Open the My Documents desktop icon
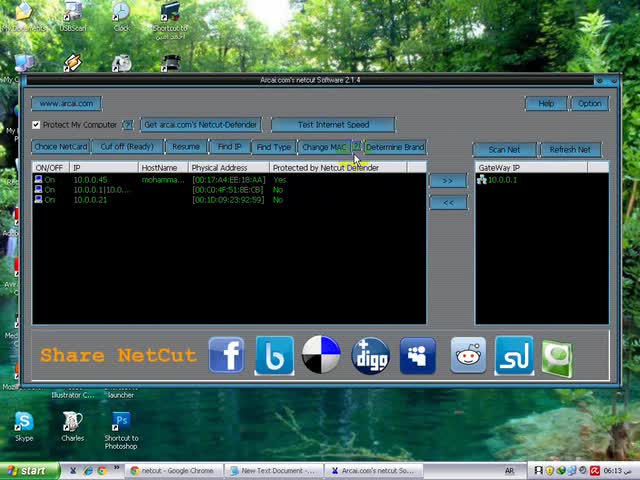The image size is (640, 480). pyautogui.click(x=24, y=16)
